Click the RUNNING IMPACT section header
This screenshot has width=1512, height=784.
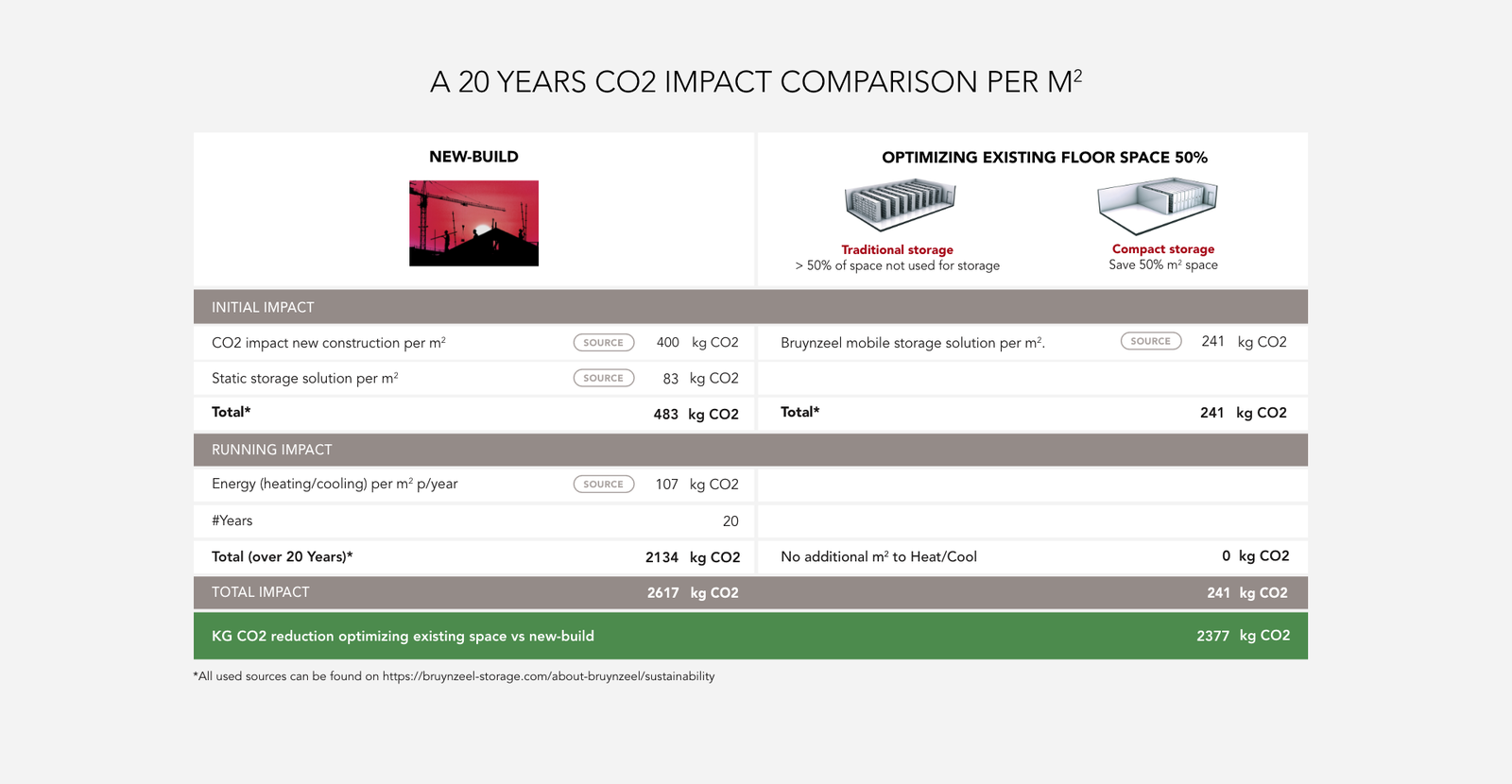pyautogui.click(x=271, y=450)
